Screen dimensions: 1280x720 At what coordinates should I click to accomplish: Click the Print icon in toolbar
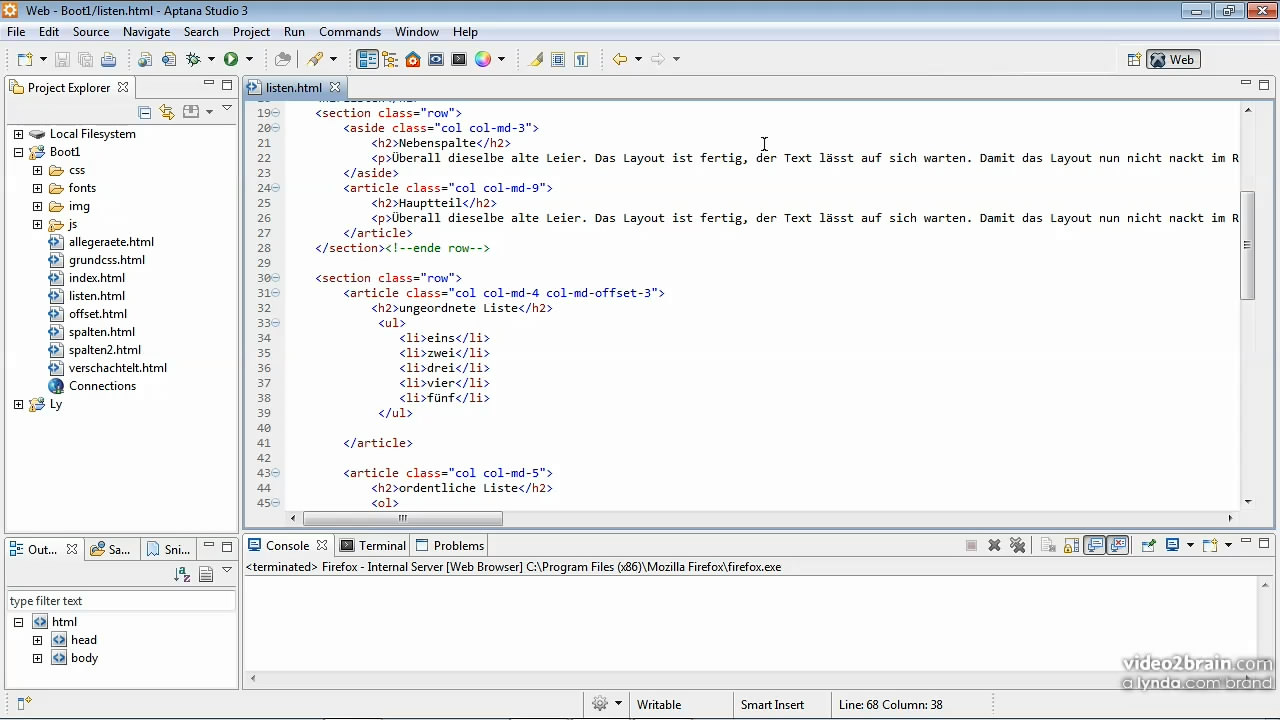pyautogui.click(x=108, y=59)
